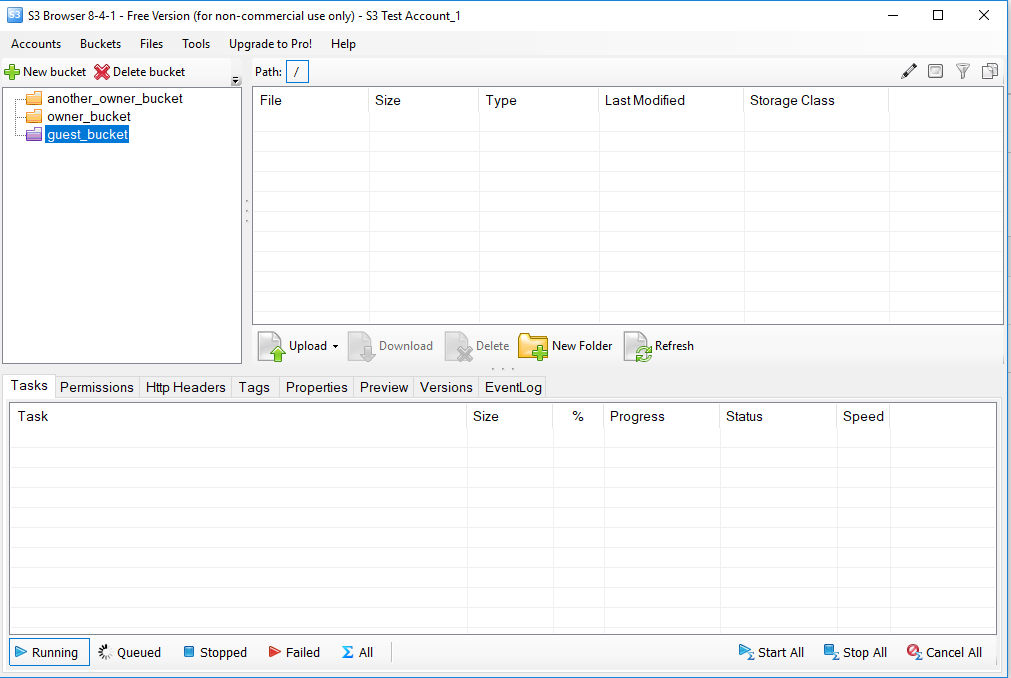
Task: Switch to the Permissions tab
Action: click(96, 387)
